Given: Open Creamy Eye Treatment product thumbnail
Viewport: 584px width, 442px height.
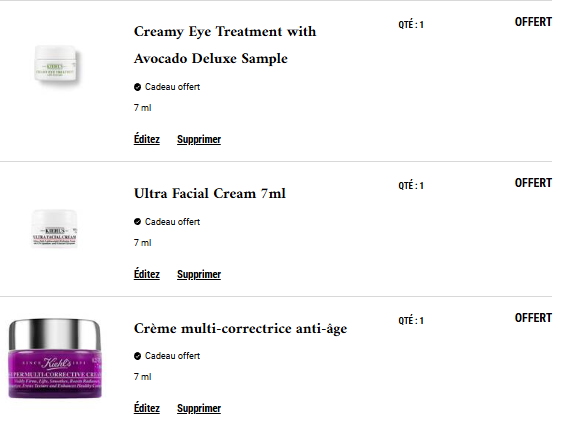Looking at the screenshot, I should 56,64.
